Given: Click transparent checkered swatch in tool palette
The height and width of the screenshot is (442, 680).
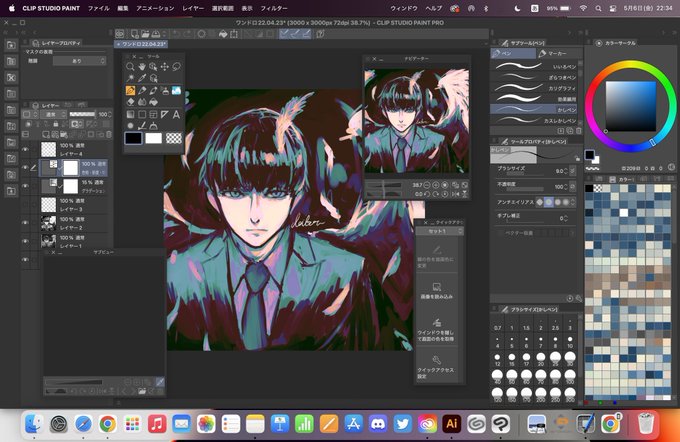Looking at the screenshot, I should 174,138.
